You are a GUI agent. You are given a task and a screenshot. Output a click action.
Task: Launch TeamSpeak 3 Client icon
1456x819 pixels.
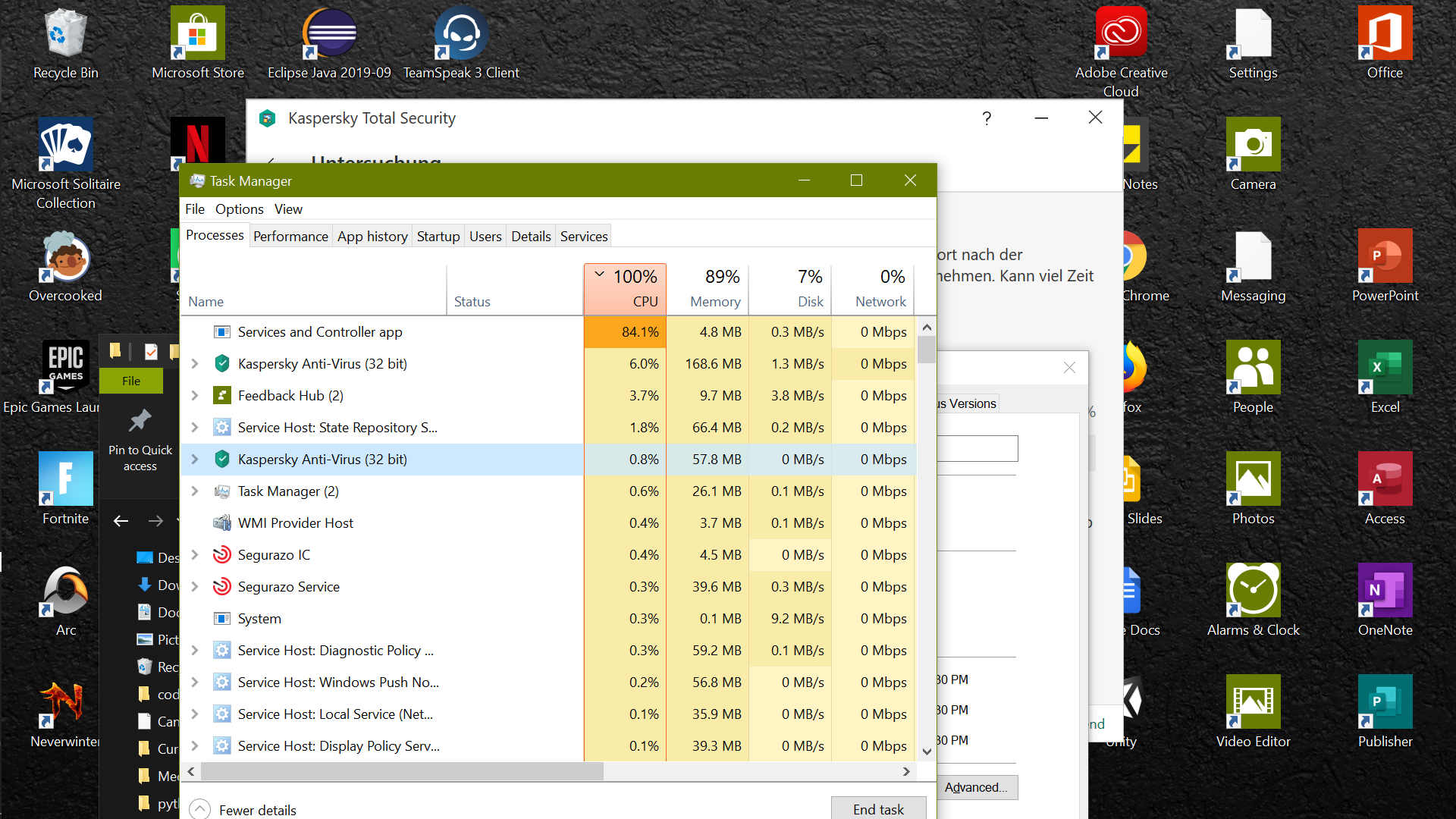point(461,34)
